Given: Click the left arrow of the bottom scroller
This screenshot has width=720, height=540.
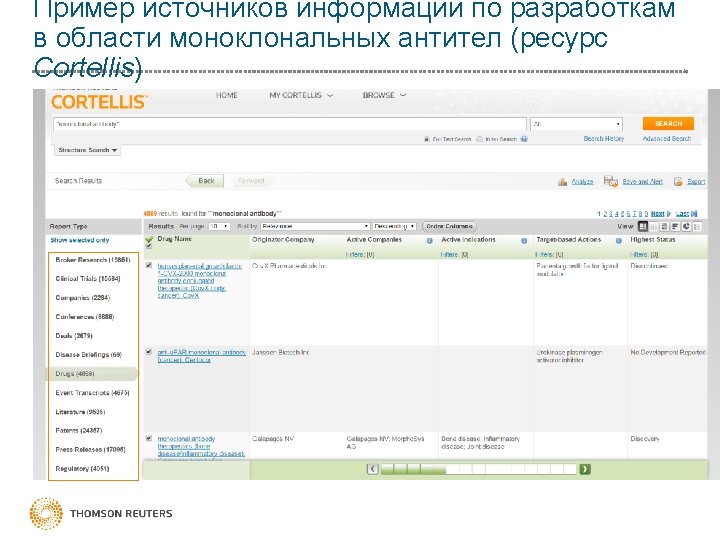Looking at the screenshot, I should coord(373,469).
